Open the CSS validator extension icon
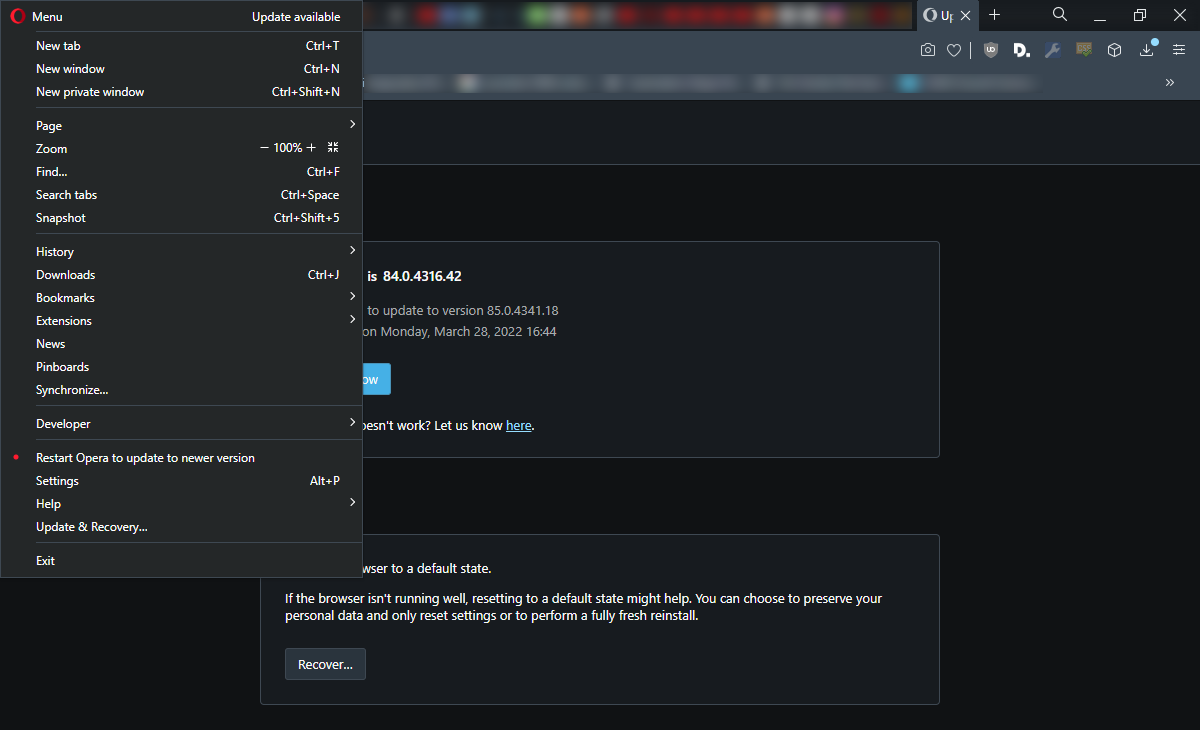Screen dimensions: 1200x730 [x=1083, y=49]
